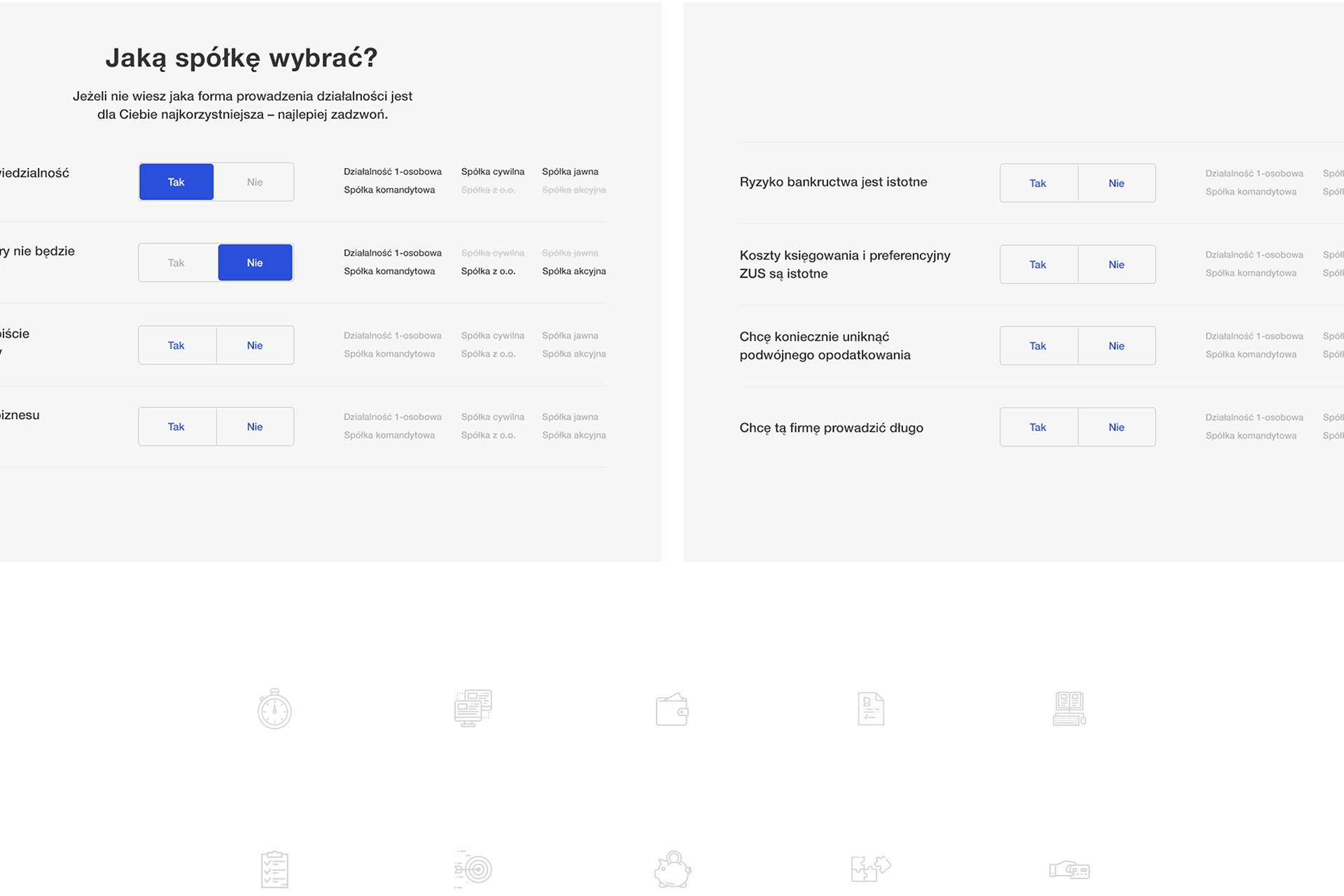1344x896 pixels.
Task: Click the book and keyboard icon
Action: (1069, 708)
